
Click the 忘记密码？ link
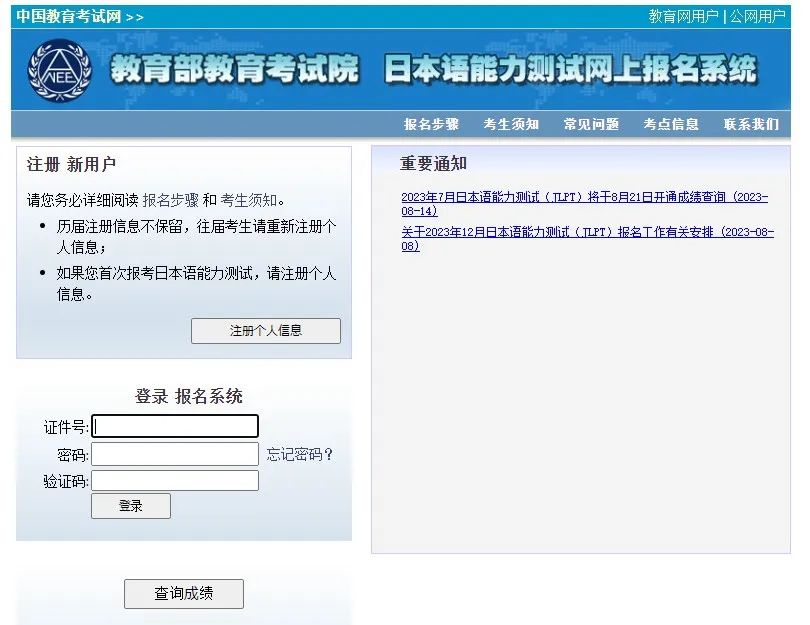click(300, 454)
